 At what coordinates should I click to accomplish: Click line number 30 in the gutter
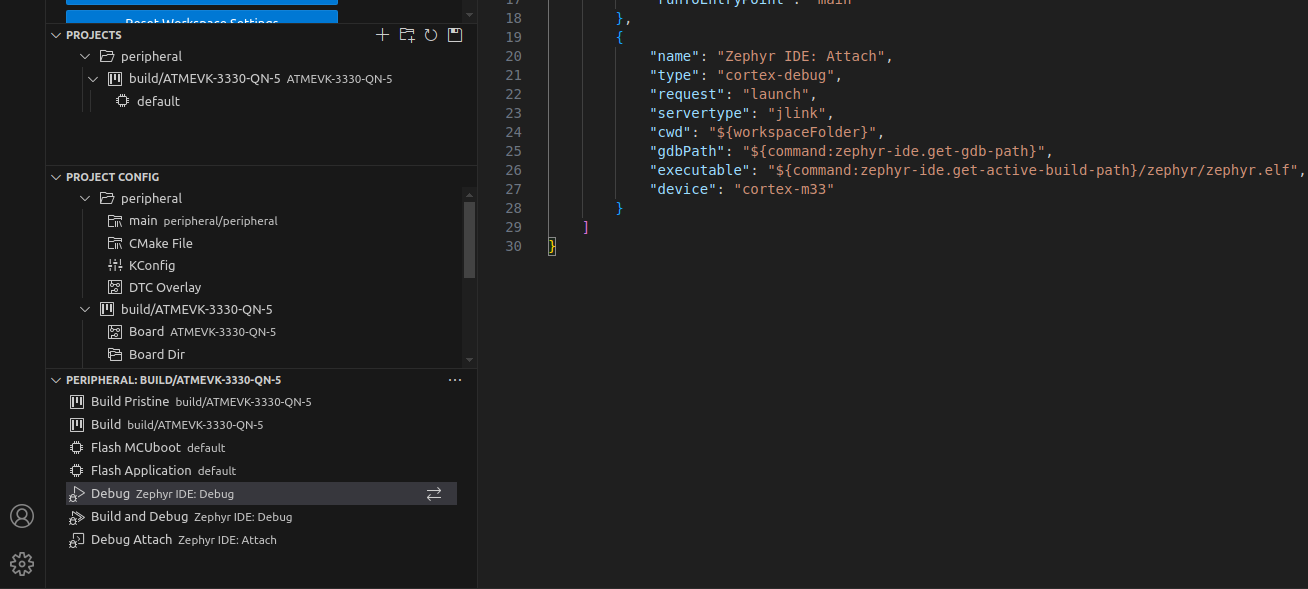pyautogui.click(x=513, y=246)
